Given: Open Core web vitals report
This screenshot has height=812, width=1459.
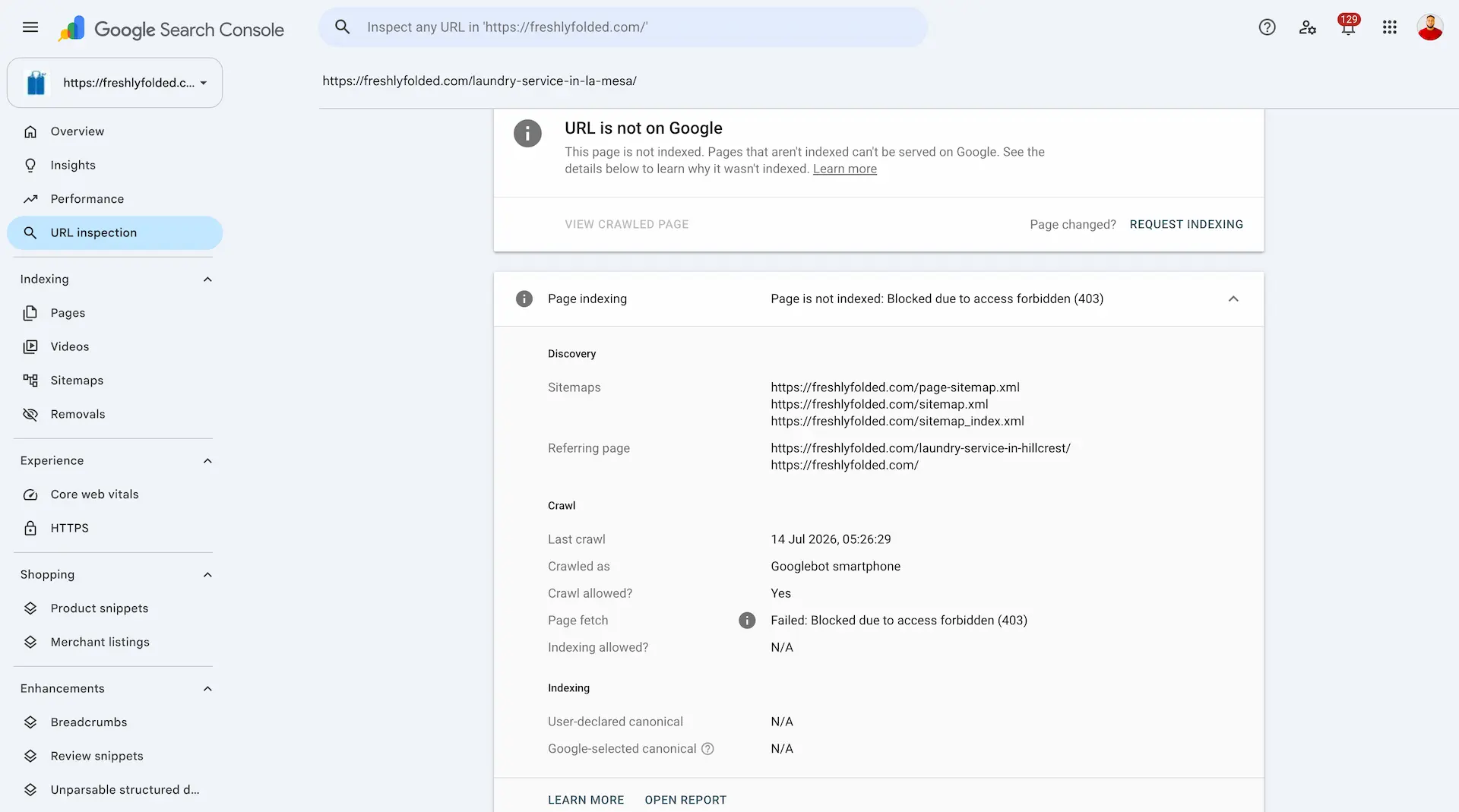Looking at the screenshot, I should (x=115, y=494).
